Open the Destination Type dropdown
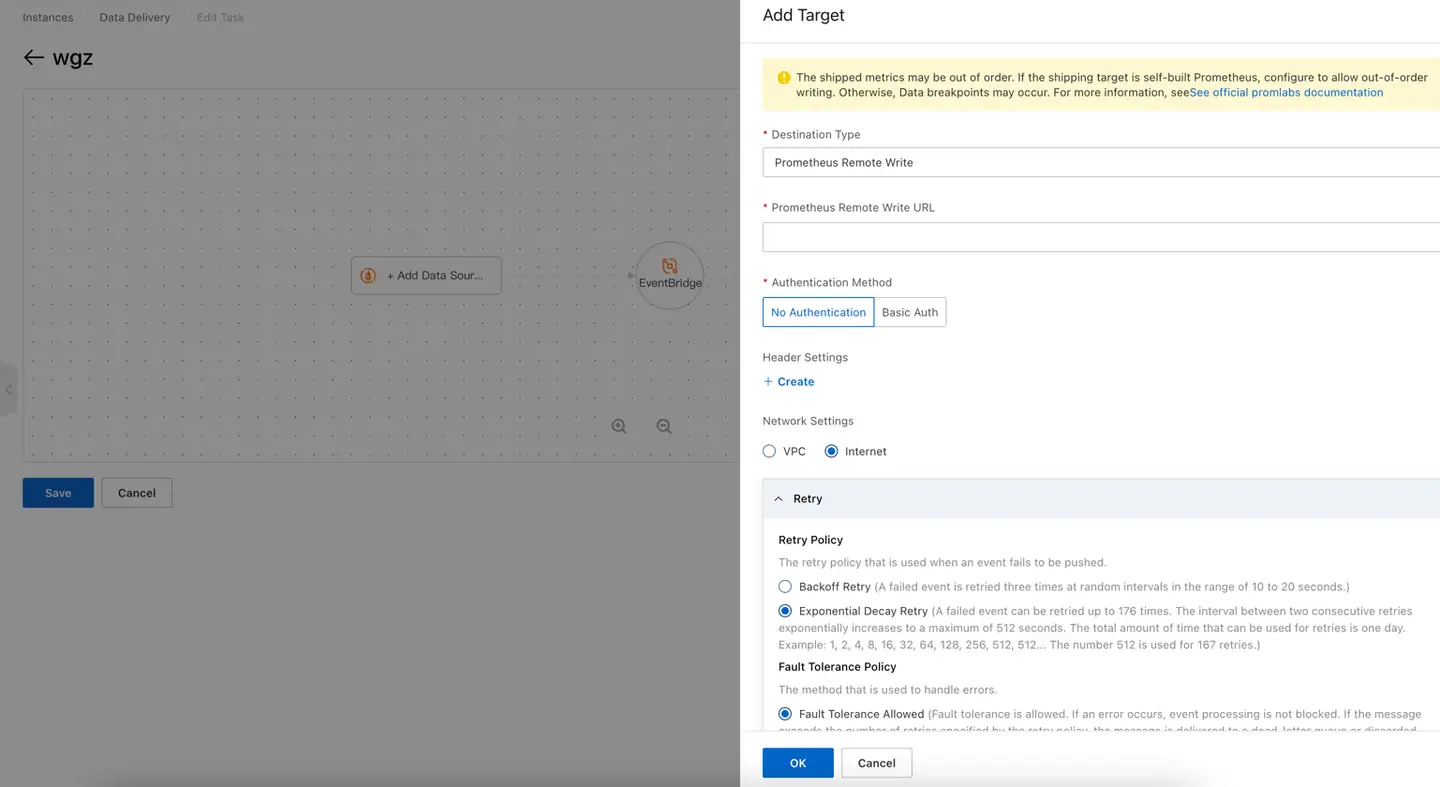The image size is (1440, 787). click(1100, 162)
